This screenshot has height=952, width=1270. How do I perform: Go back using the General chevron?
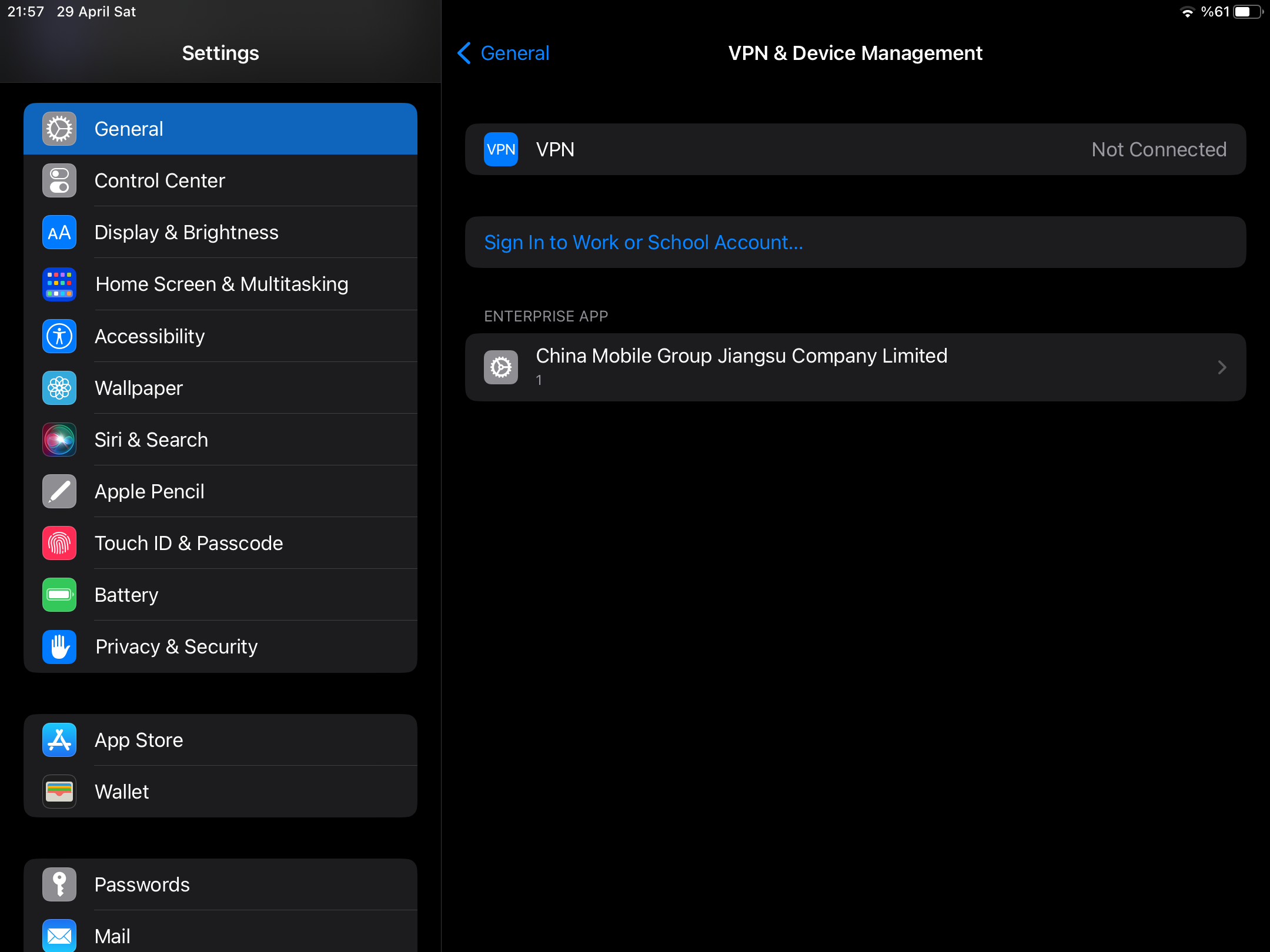point(464,53)
